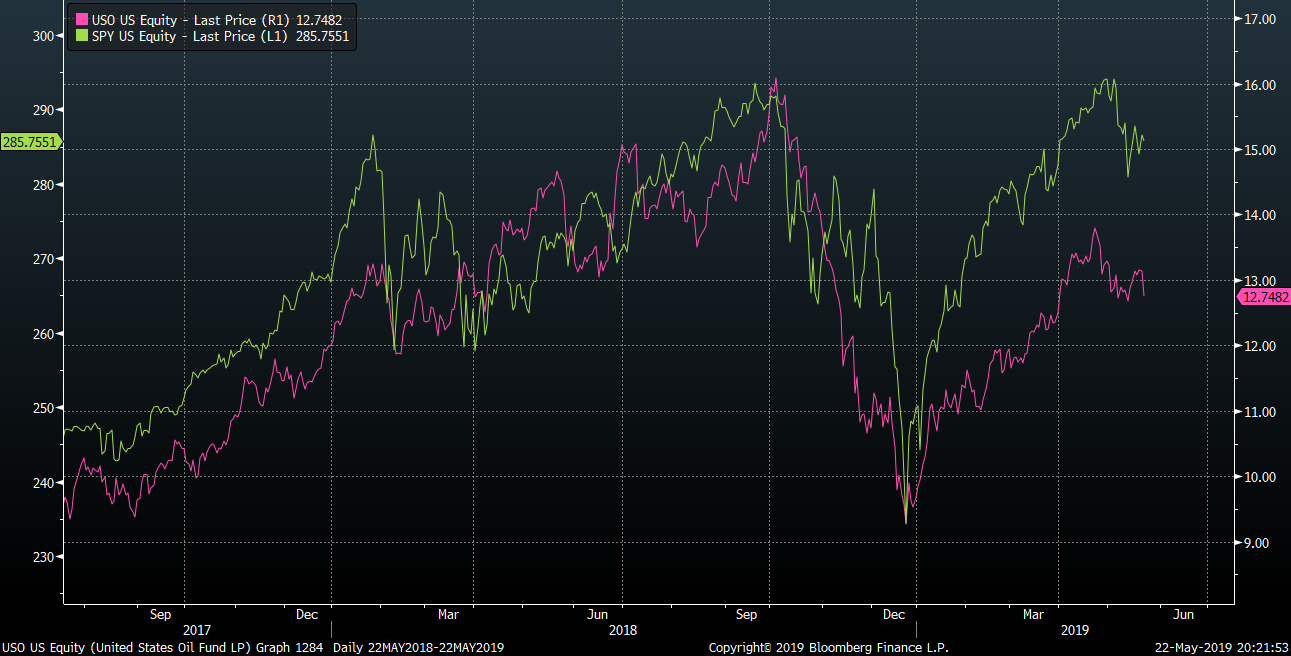Viewport: 1291px width, 656px height.
Task: Click the 230 left axis value
Action: (x=44, y=557)
